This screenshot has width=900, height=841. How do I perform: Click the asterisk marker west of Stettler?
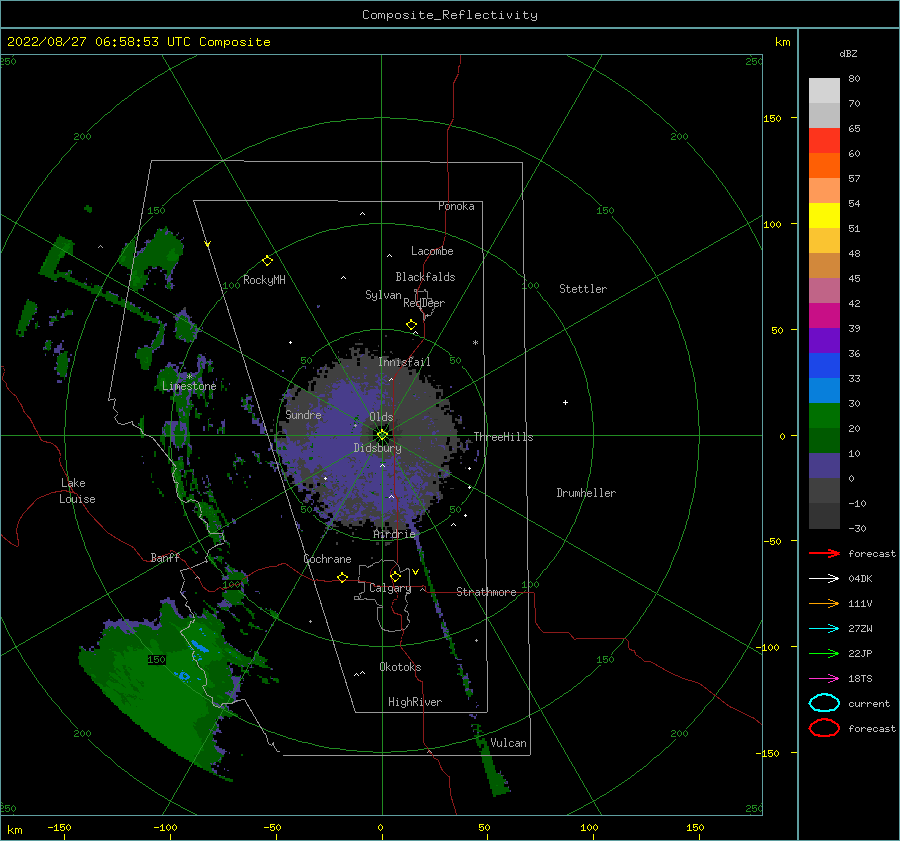475,343
